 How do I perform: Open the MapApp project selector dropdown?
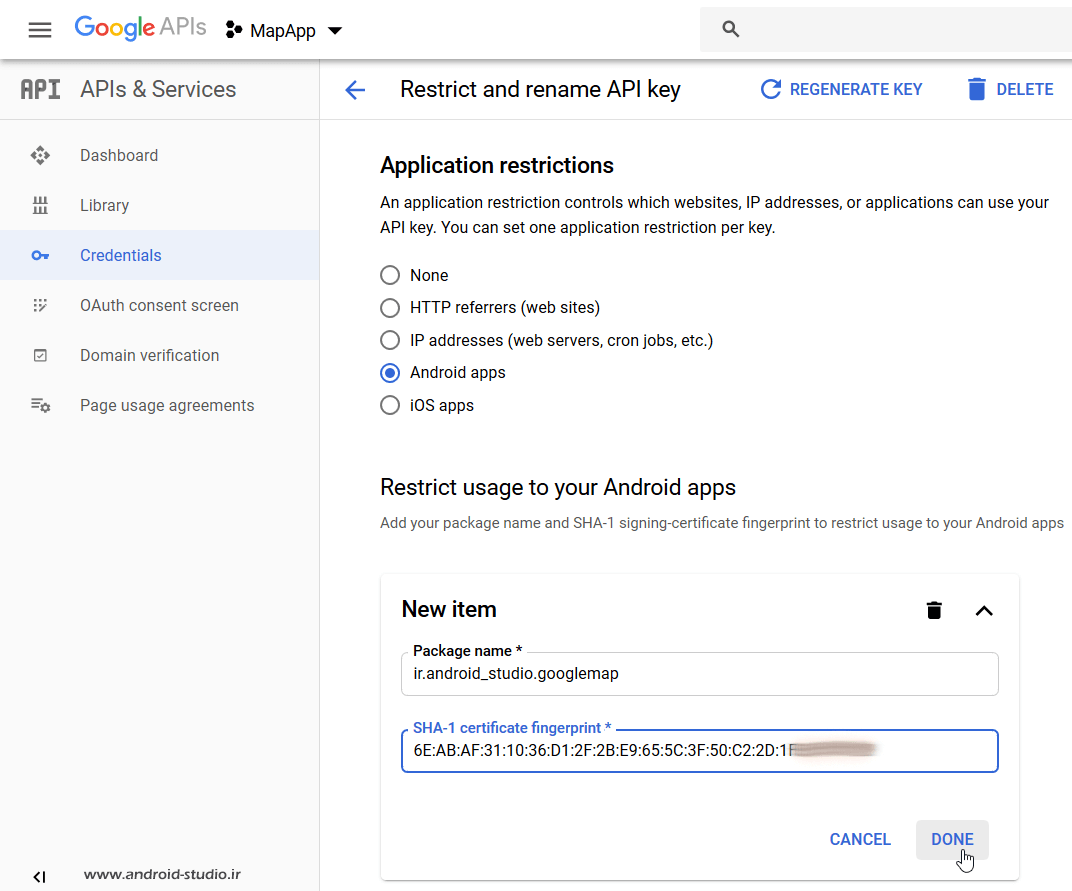[284, 30]
